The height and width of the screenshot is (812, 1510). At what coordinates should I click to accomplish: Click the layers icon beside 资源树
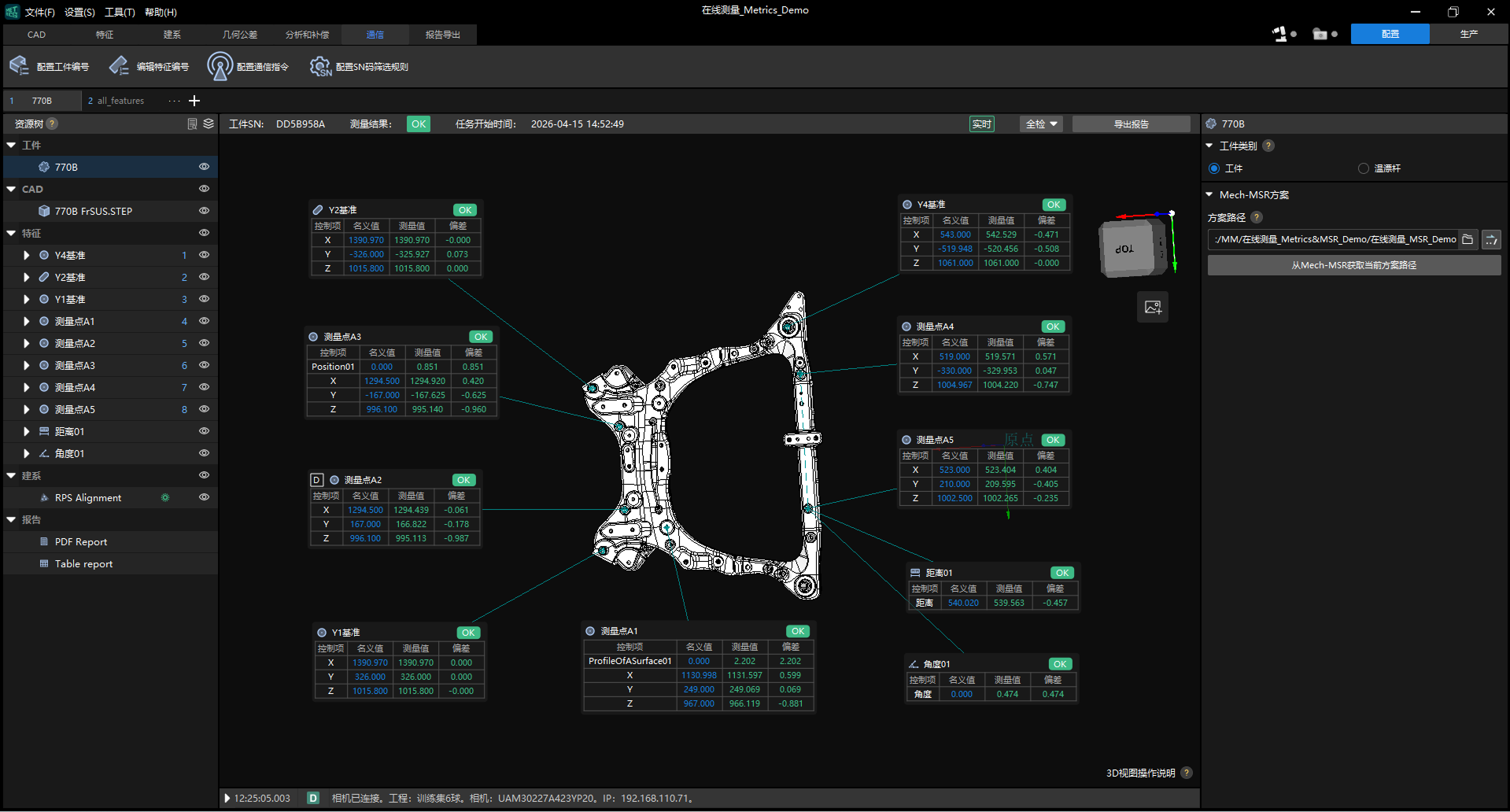point(208,124)
